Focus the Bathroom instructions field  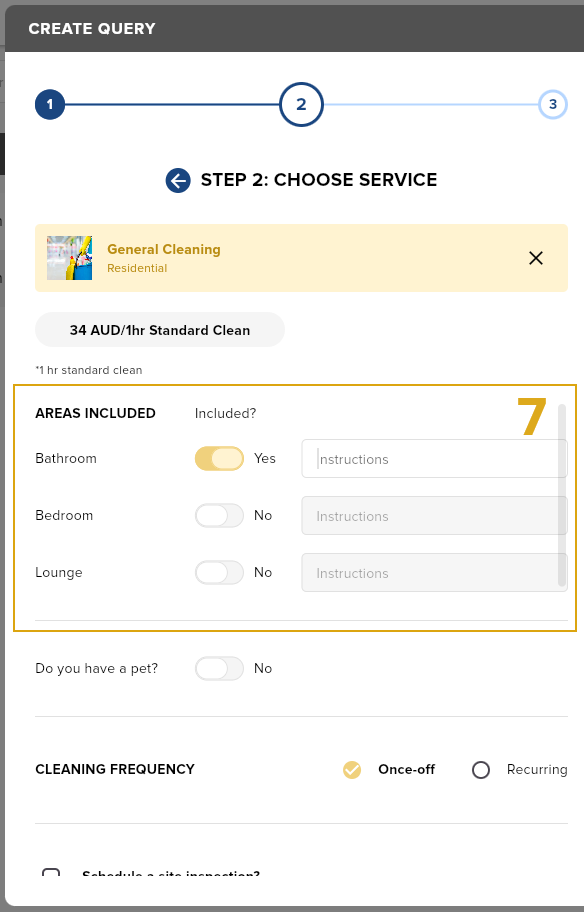pos(434,458)
